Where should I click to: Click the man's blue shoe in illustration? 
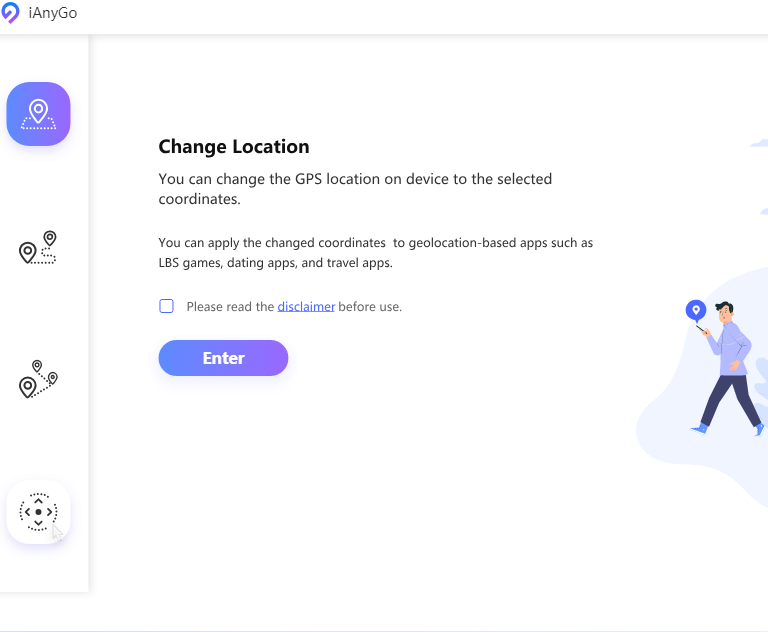701,428
